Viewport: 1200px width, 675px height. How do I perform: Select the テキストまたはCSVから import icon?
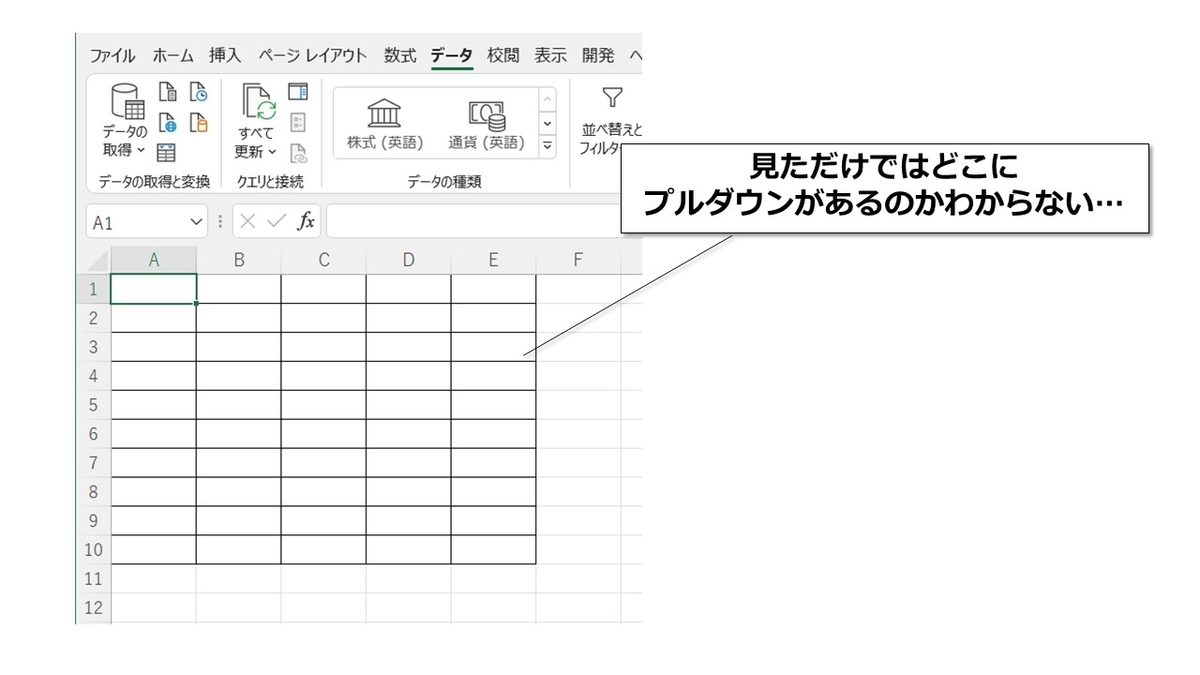[x=168, y=94]
